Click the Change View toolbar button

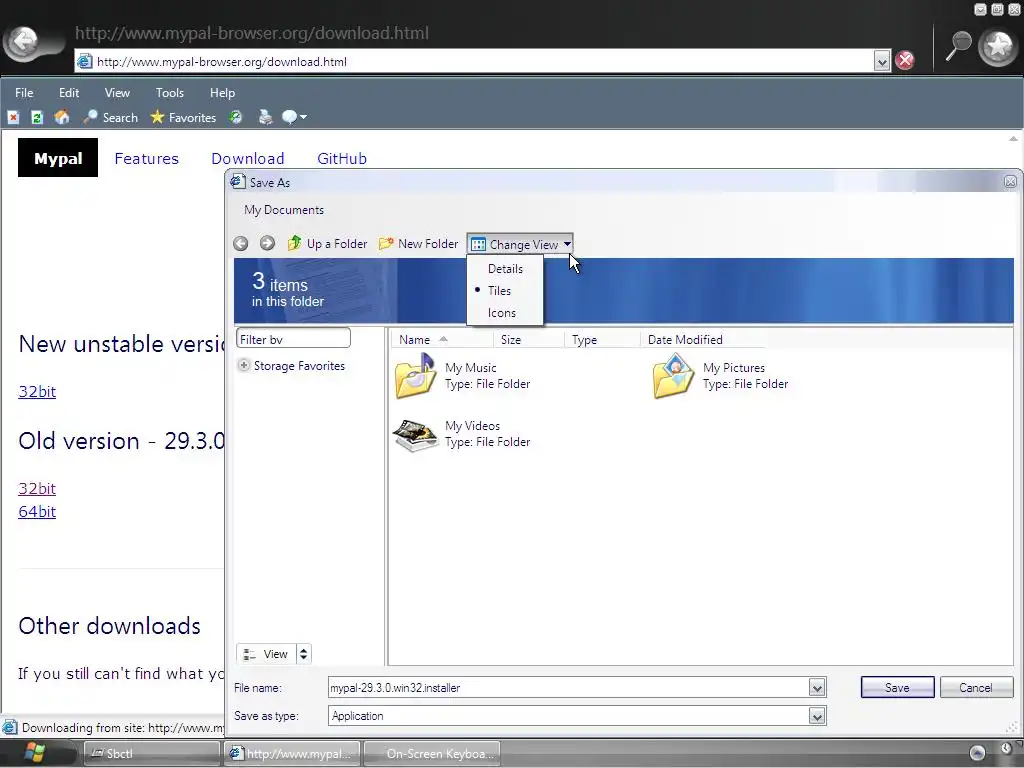pyautogui.click(x=520, y=244)
